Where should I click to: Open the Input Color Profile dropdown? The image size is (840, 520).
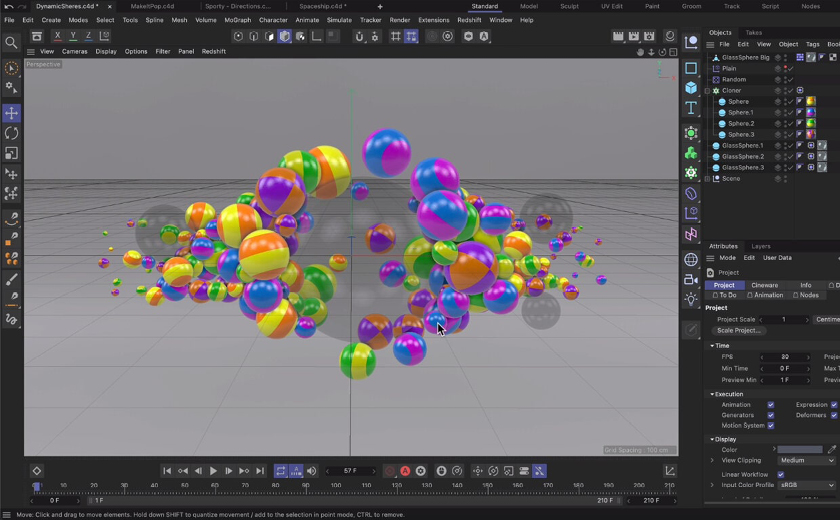[806, 485]
